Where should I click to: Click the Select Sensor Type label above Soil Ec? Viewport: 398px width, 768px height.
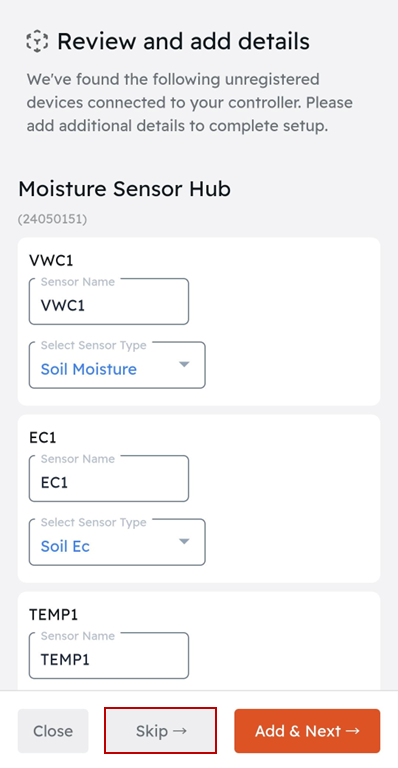click(x=94, y=522)
